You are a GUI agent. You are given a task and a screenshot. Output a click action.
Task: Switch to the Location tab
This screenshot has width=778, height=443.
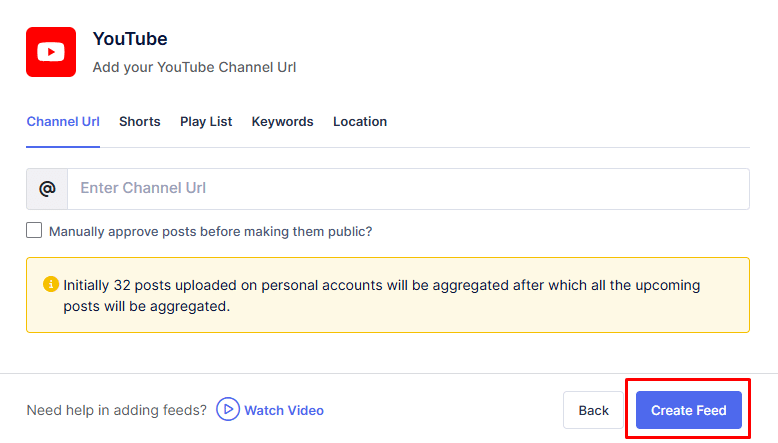pos(360,122)
